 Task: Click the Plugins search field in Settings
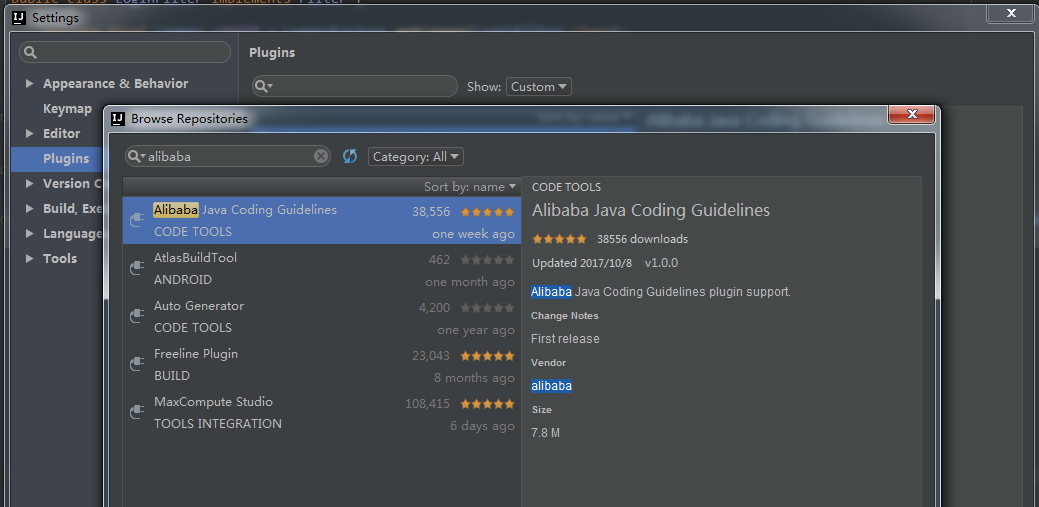(355, 86)
